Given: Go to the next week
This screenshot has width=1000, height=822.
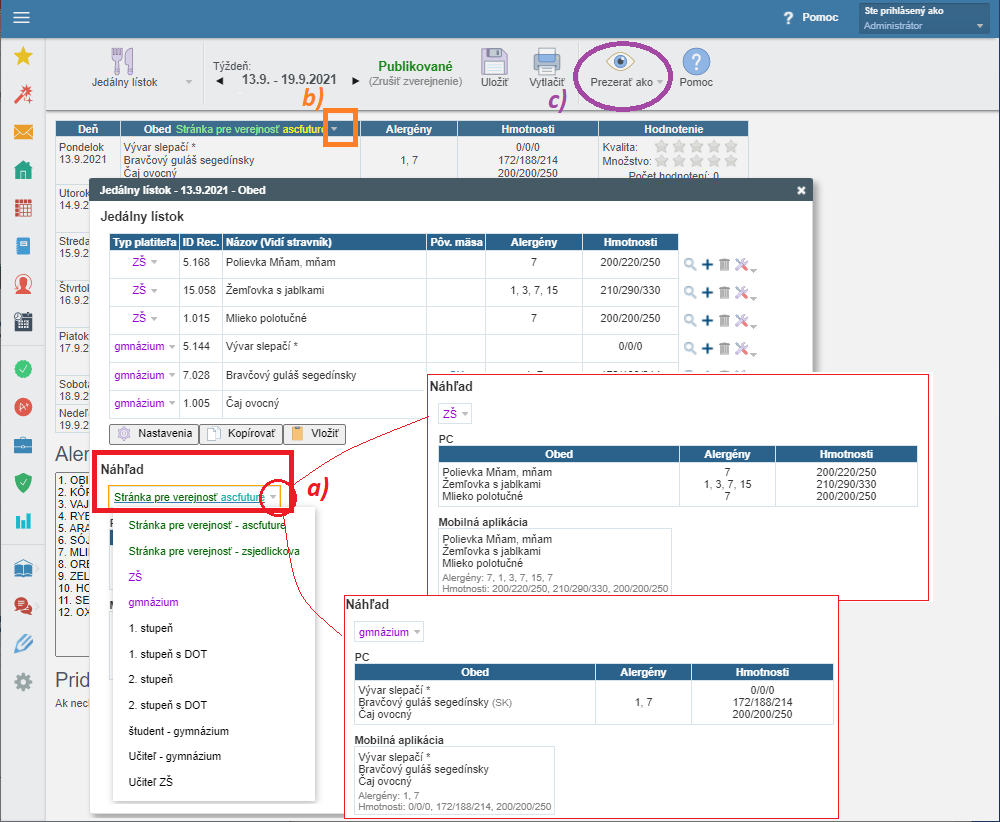Looking at the screenshot, I should 355,81.
